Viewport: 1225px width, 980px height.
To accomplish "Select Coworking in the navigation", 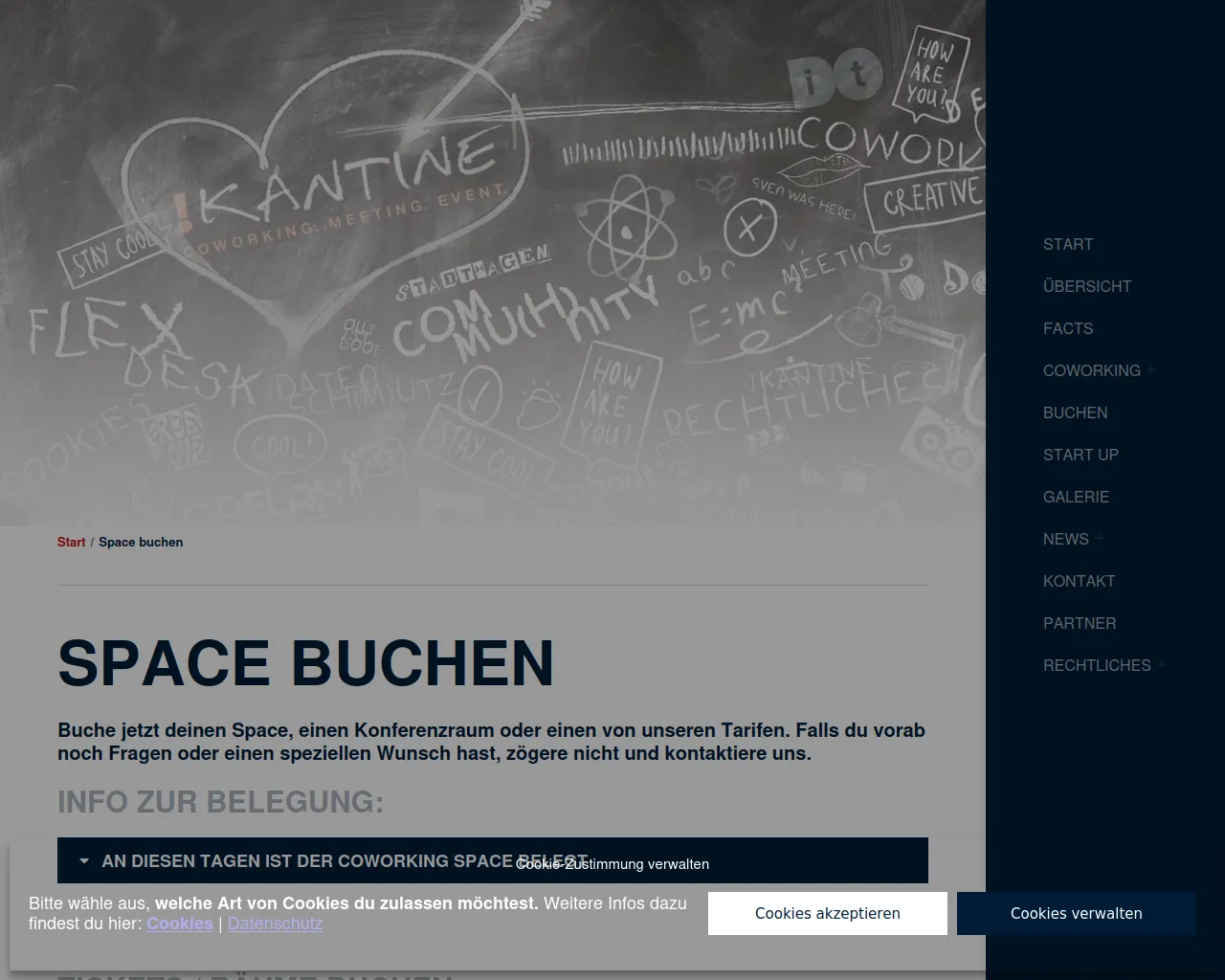I will tap(1091, 370).
